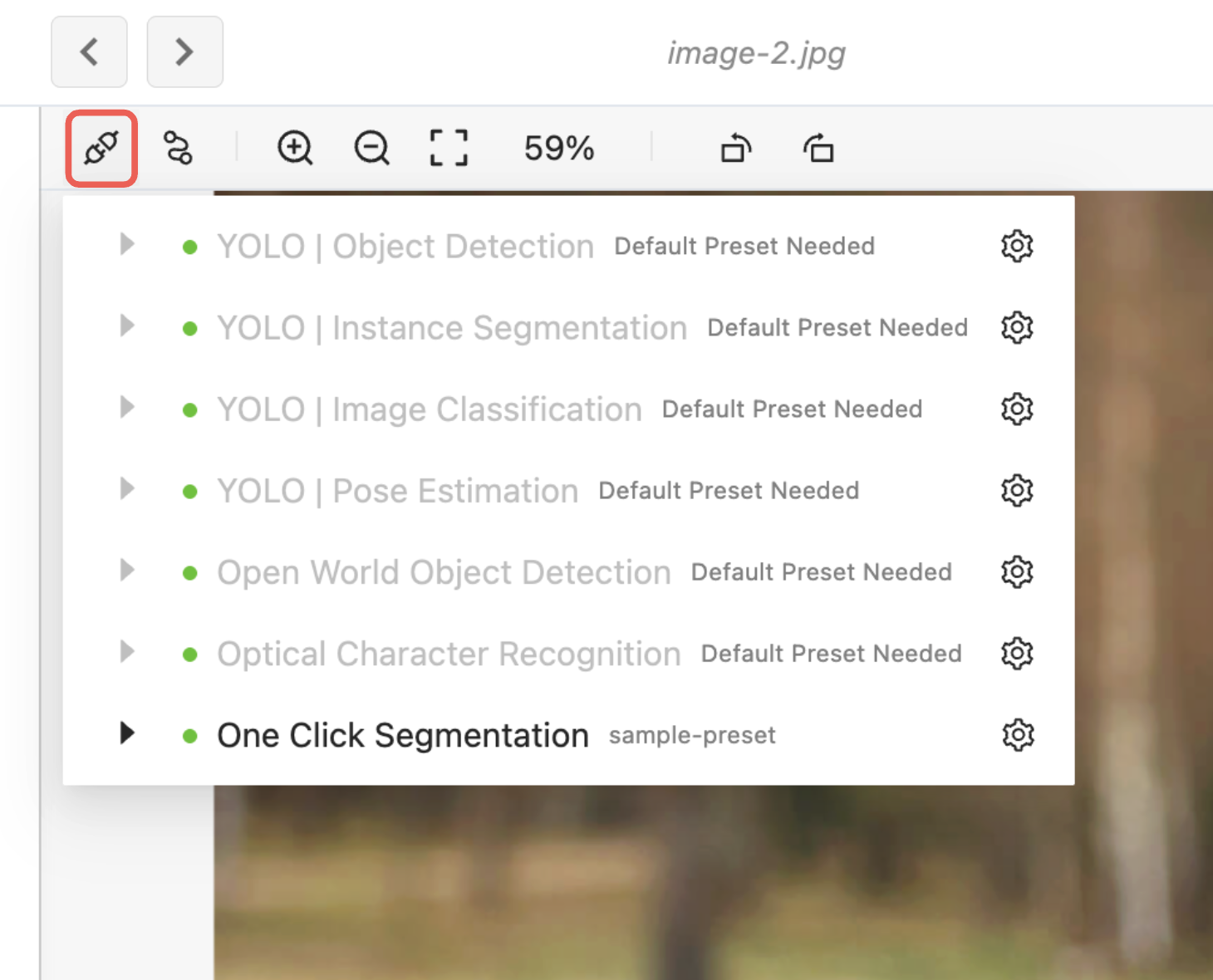Expand the Open World Object Detection entry
This screenshot has height=980, width=1213.
127,570
